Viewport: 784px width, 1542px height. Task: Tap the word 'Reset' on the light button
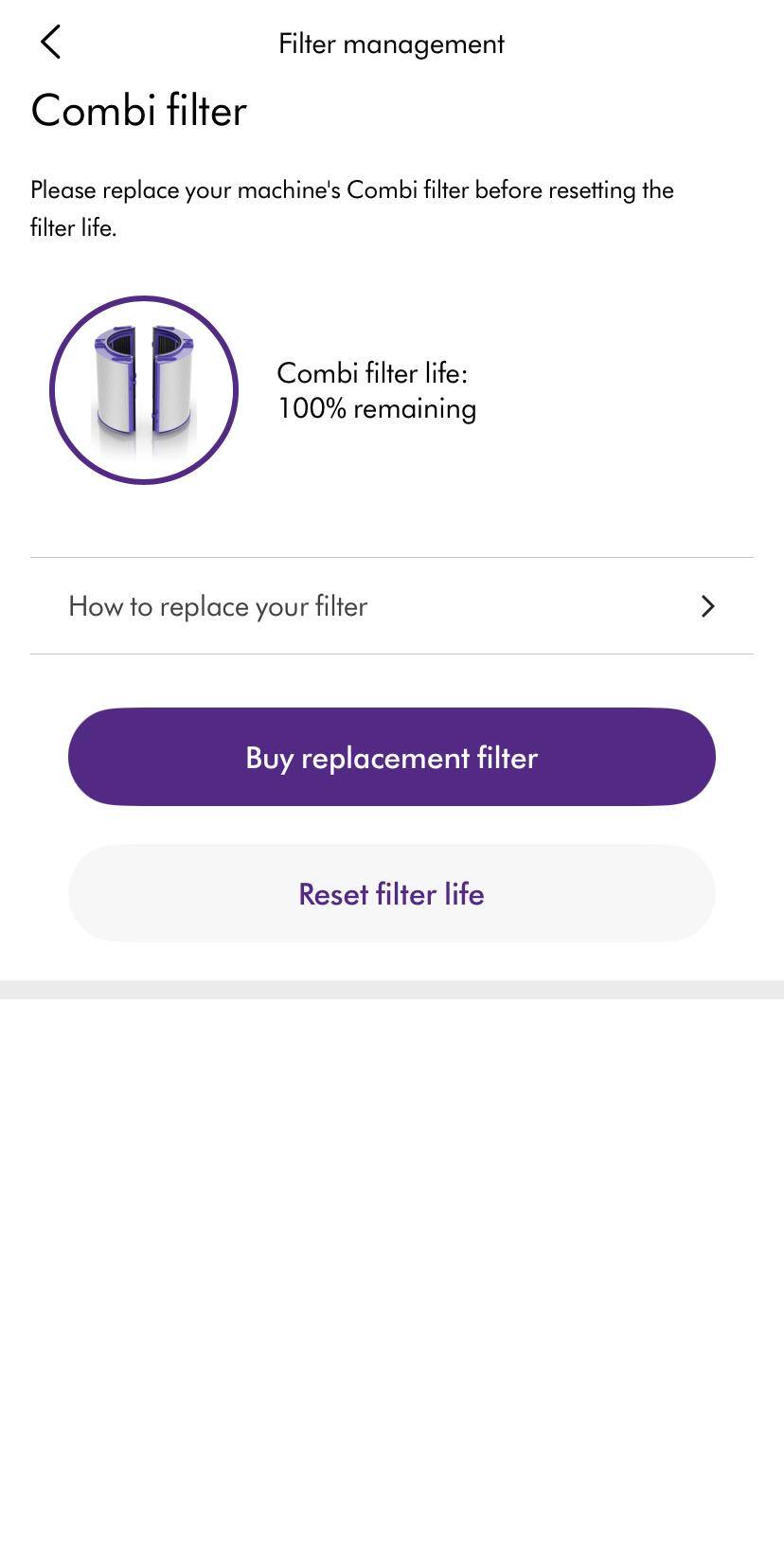coord(333,894)
